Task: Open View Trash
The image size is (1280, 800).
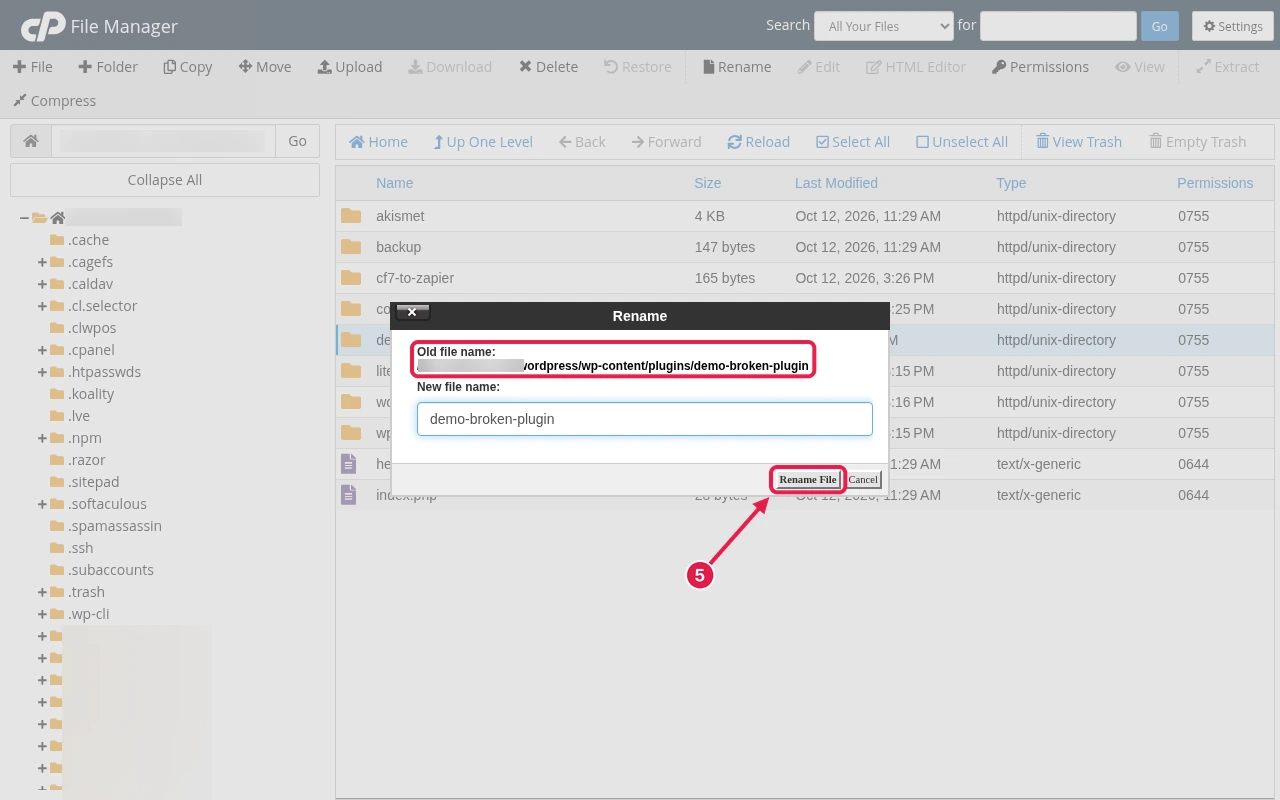Action: pyautogui.click(x=1079, y=142)
